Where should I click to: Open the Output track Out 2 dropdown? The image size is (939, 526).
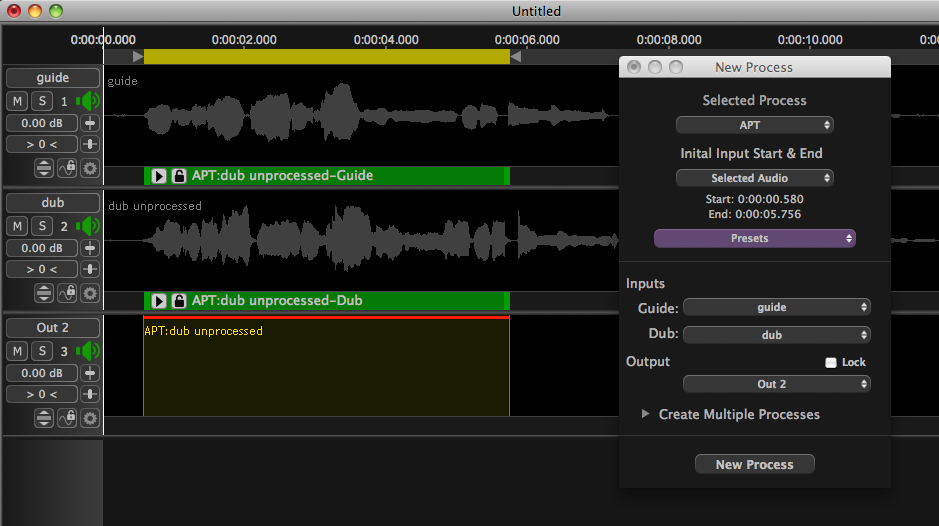[x=776, y=384]
